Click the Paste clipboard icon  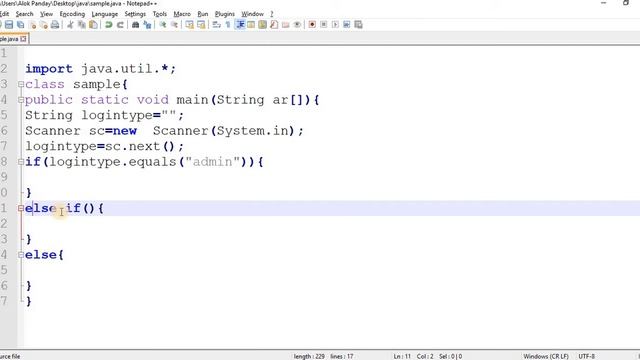point(93,25)
